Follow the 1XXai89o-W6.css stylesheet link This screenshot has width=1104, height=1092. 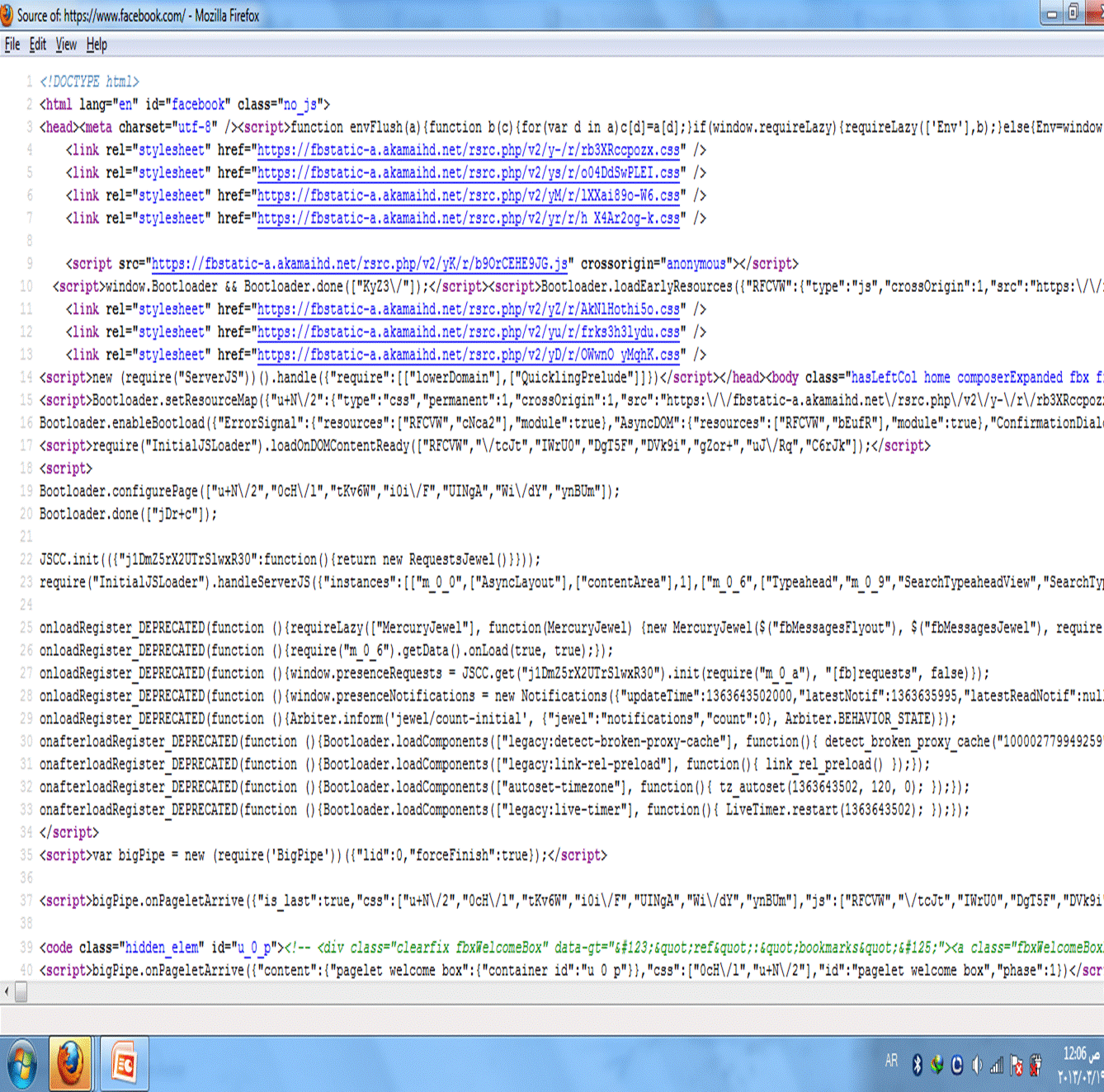coord(469,195)
